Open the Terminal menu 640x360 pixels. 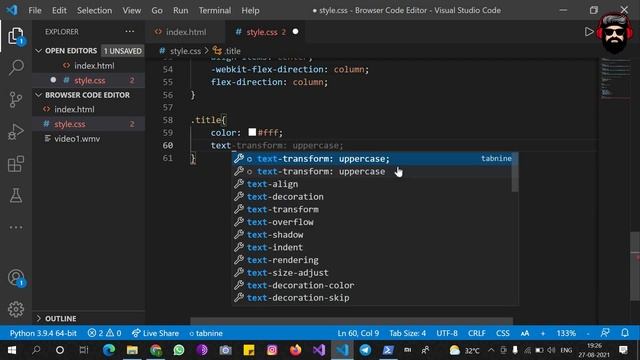pyautogui.click(x=215, y=10)
